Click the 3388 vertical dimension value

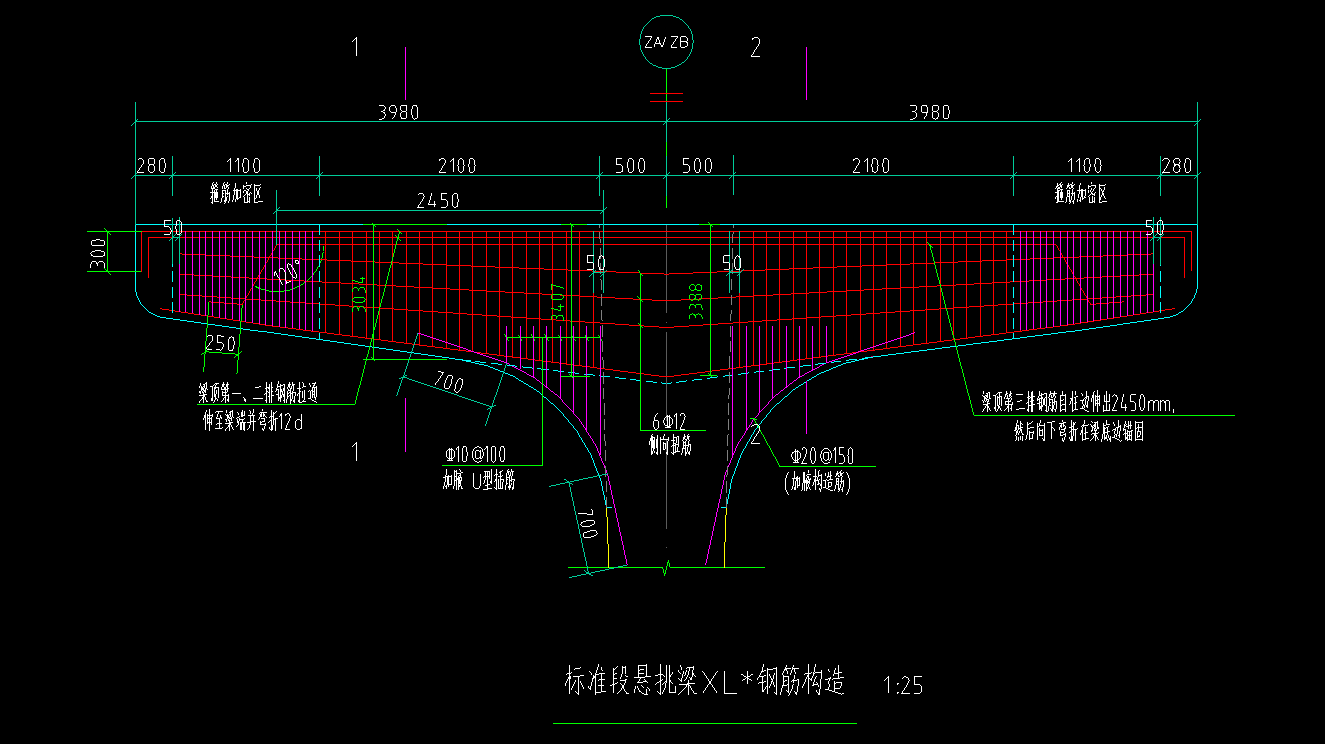(696, 302)
